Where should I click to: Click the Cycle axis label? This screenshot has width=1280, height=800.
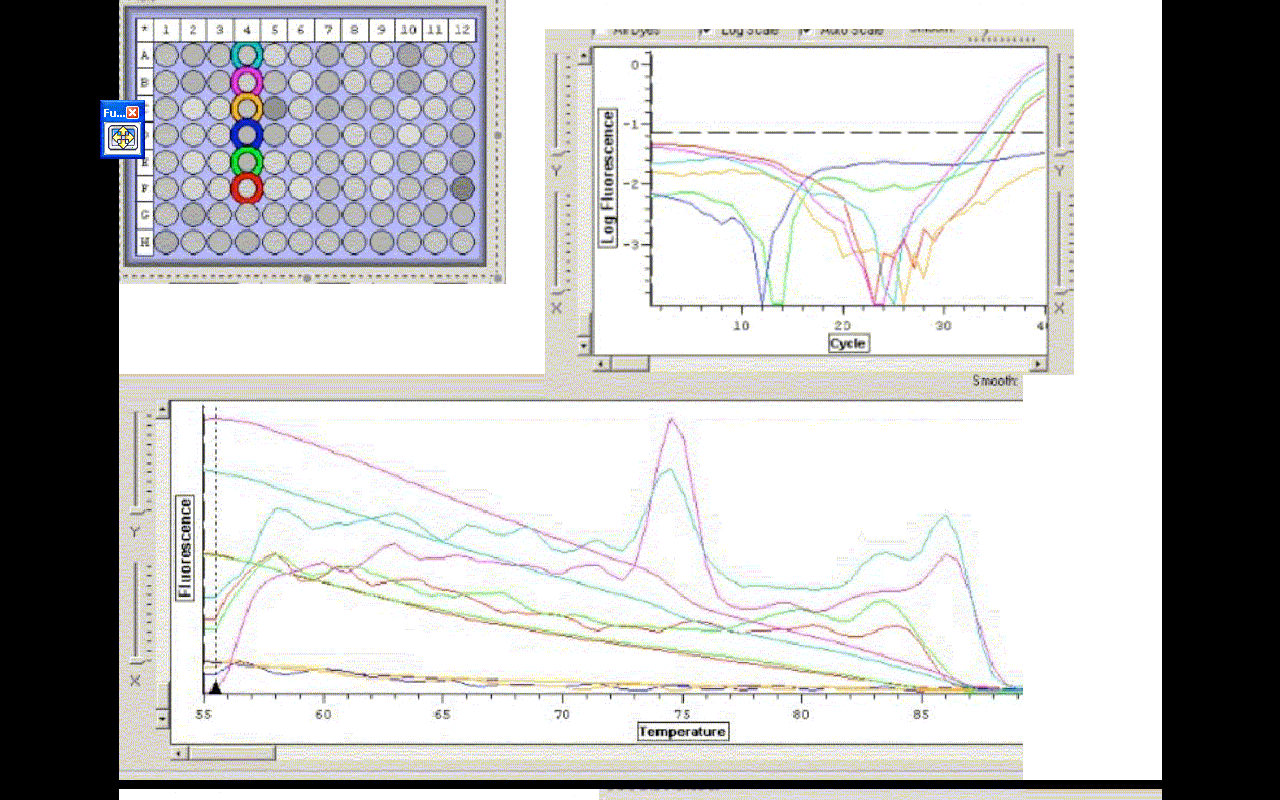coord(848,343)
